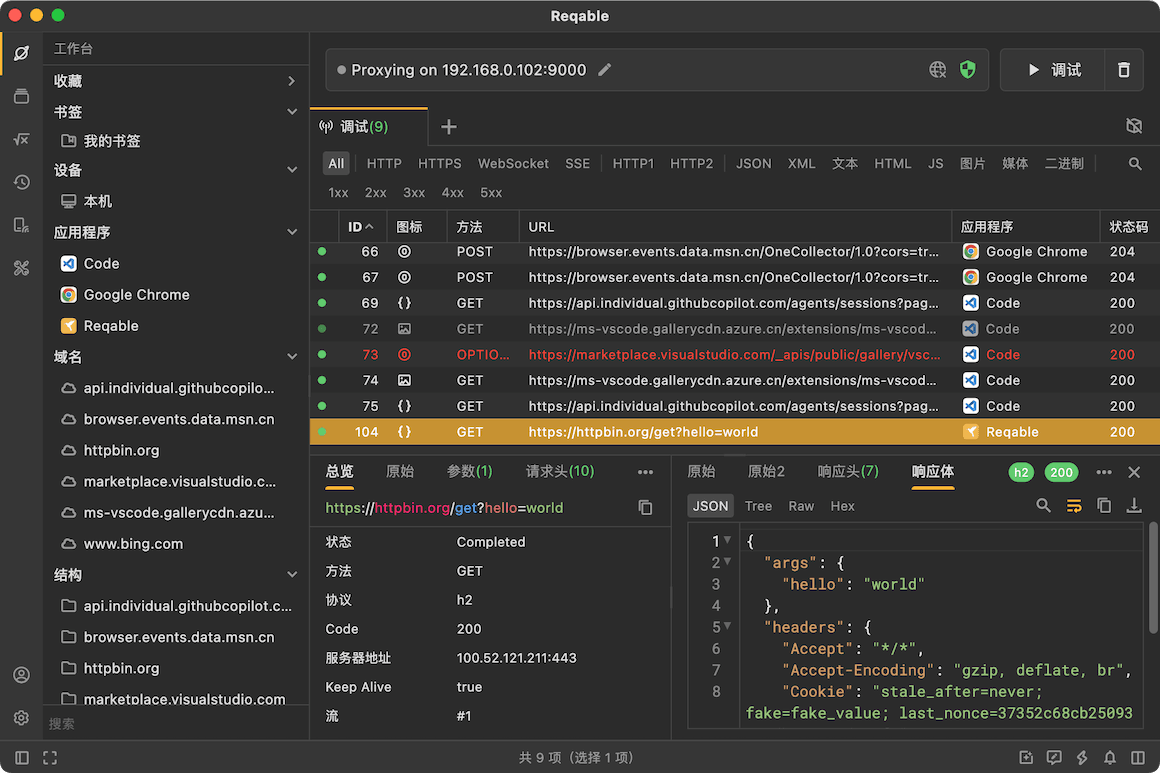
Task: Switch response view to Tree
Action: coord(758,506)
